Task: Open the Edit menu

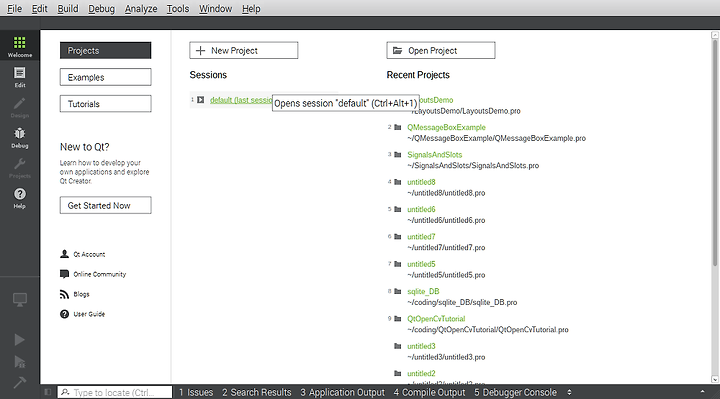Action: (39, 9)
